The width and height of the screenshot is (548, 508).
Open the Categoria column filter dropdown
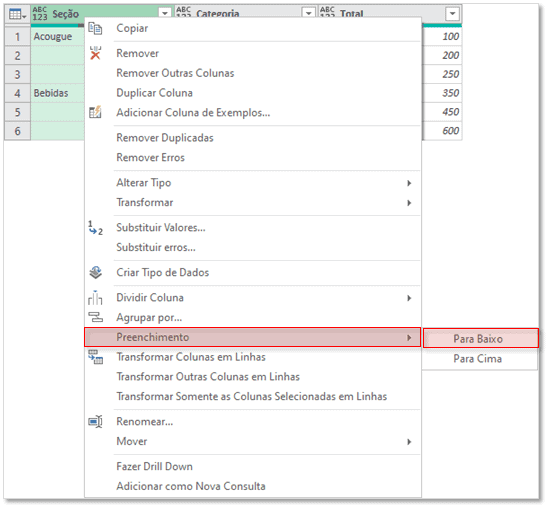[309, 13]
